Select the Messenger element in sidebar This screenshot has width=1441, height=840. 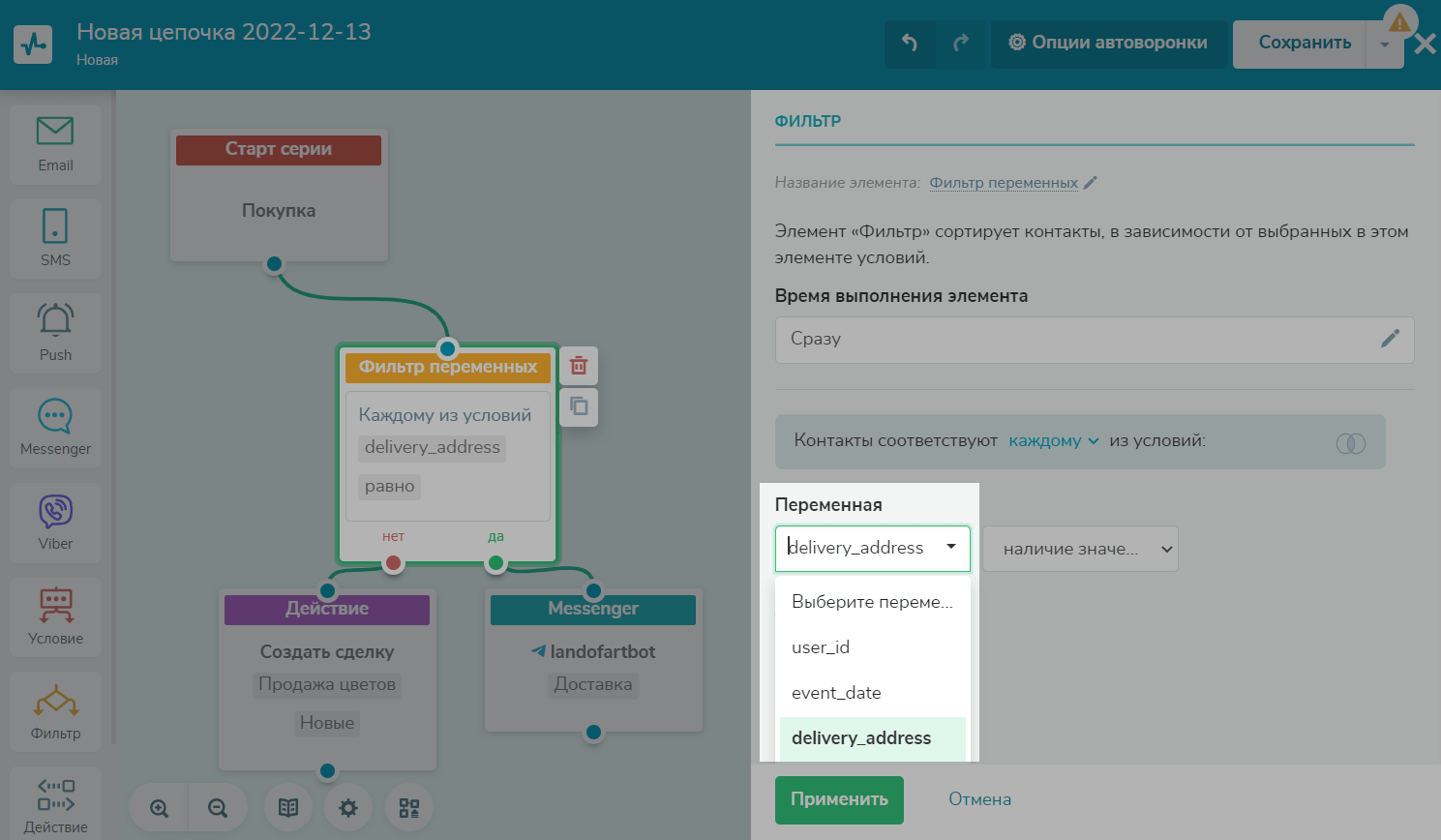click(x=55, y=428)
